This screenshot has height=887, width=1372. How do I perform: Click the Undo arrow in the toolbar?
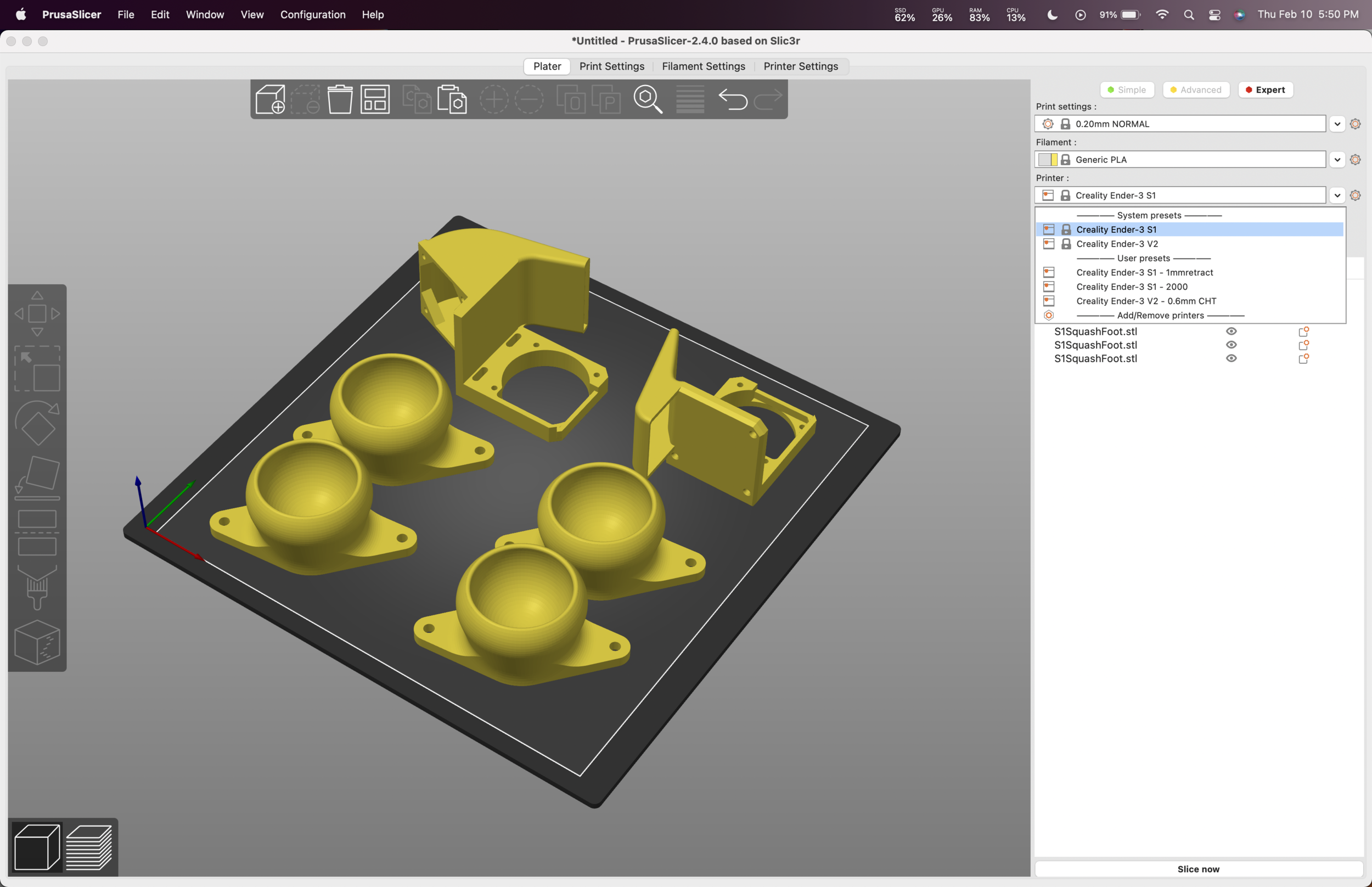tap(732, 99)
